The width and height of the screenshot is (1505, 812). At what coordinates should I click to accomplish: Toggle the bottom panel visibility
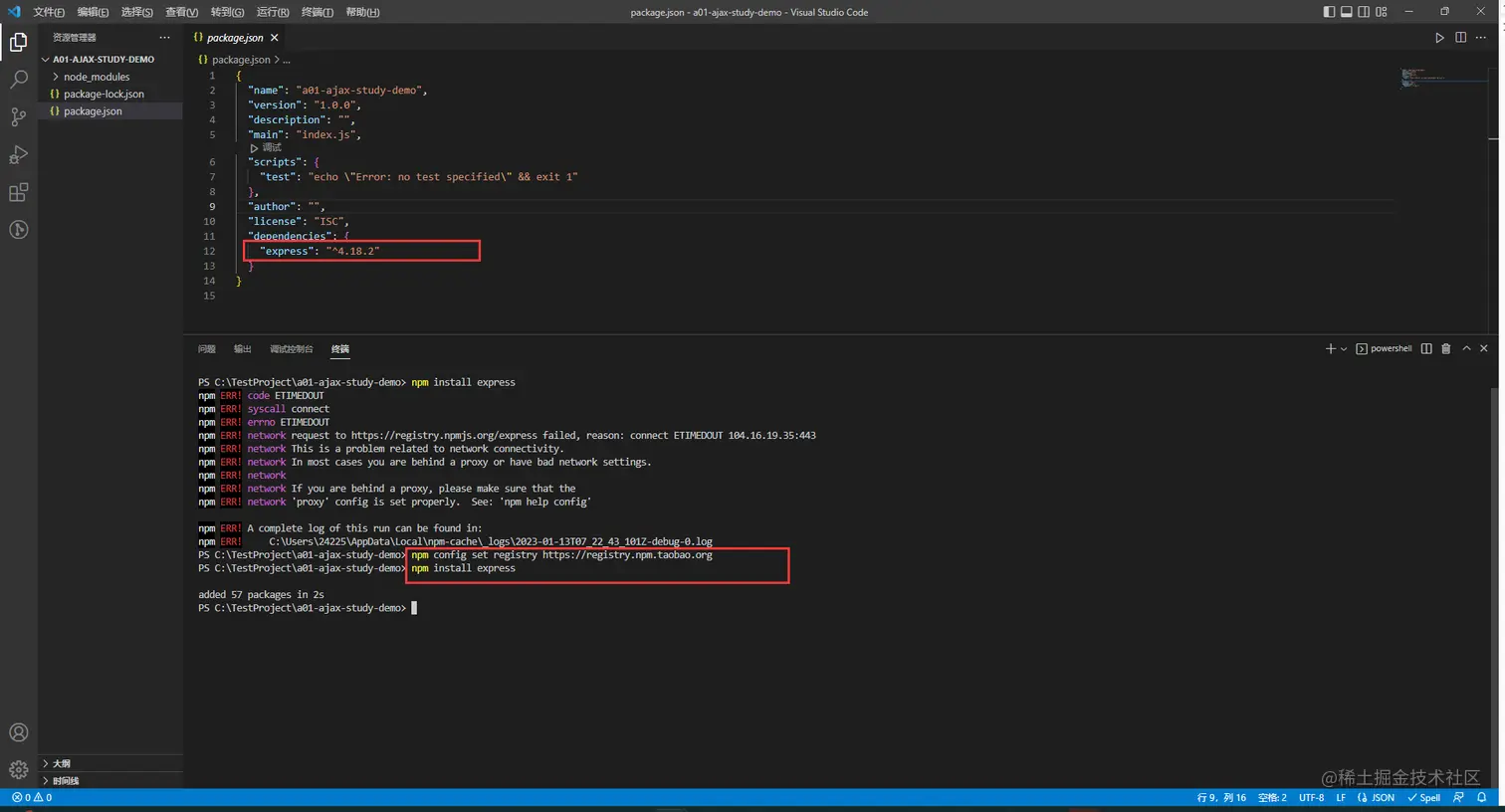pyautogui.click(x=1347, y=12)
